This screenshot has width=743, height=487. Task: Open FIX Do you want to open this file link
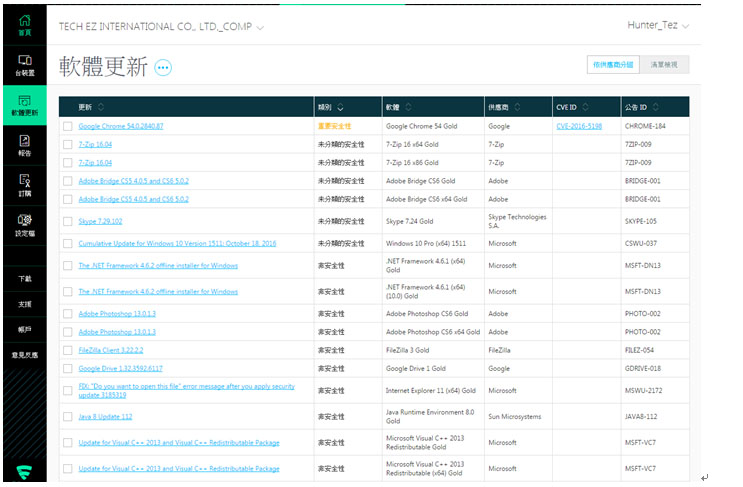(x=187, y=391)
